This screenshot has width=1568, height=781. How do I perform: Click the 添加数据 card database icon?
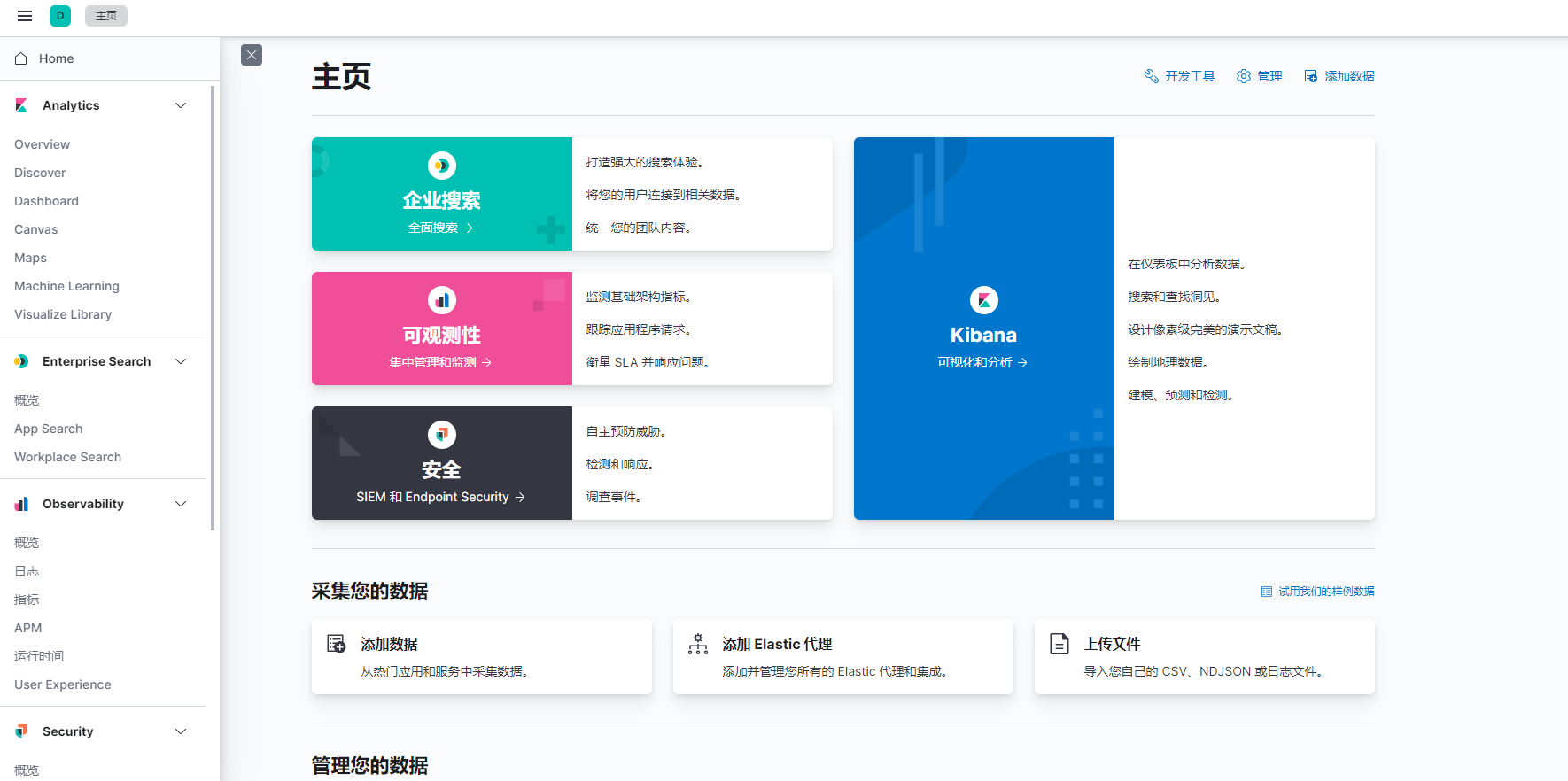(x=337, y=644)
